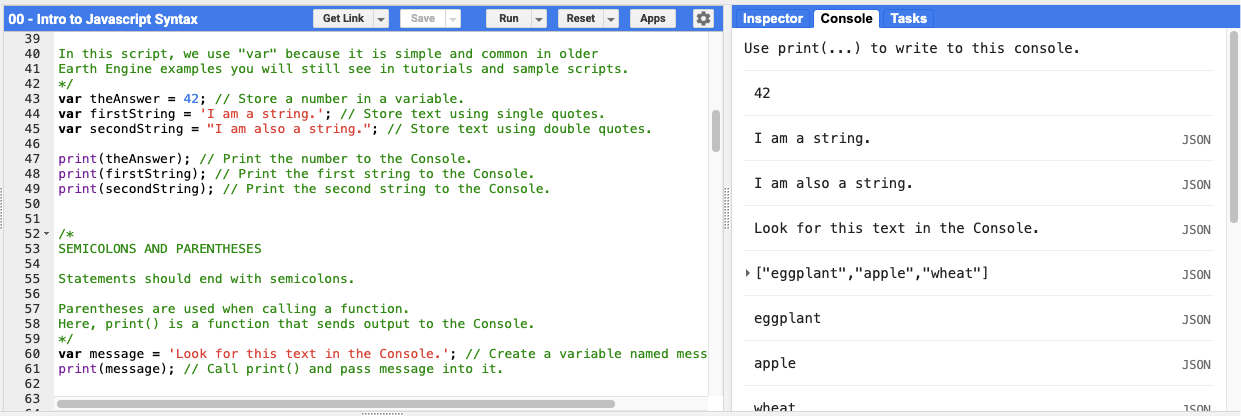Click the Reset button

coord(581,18)
